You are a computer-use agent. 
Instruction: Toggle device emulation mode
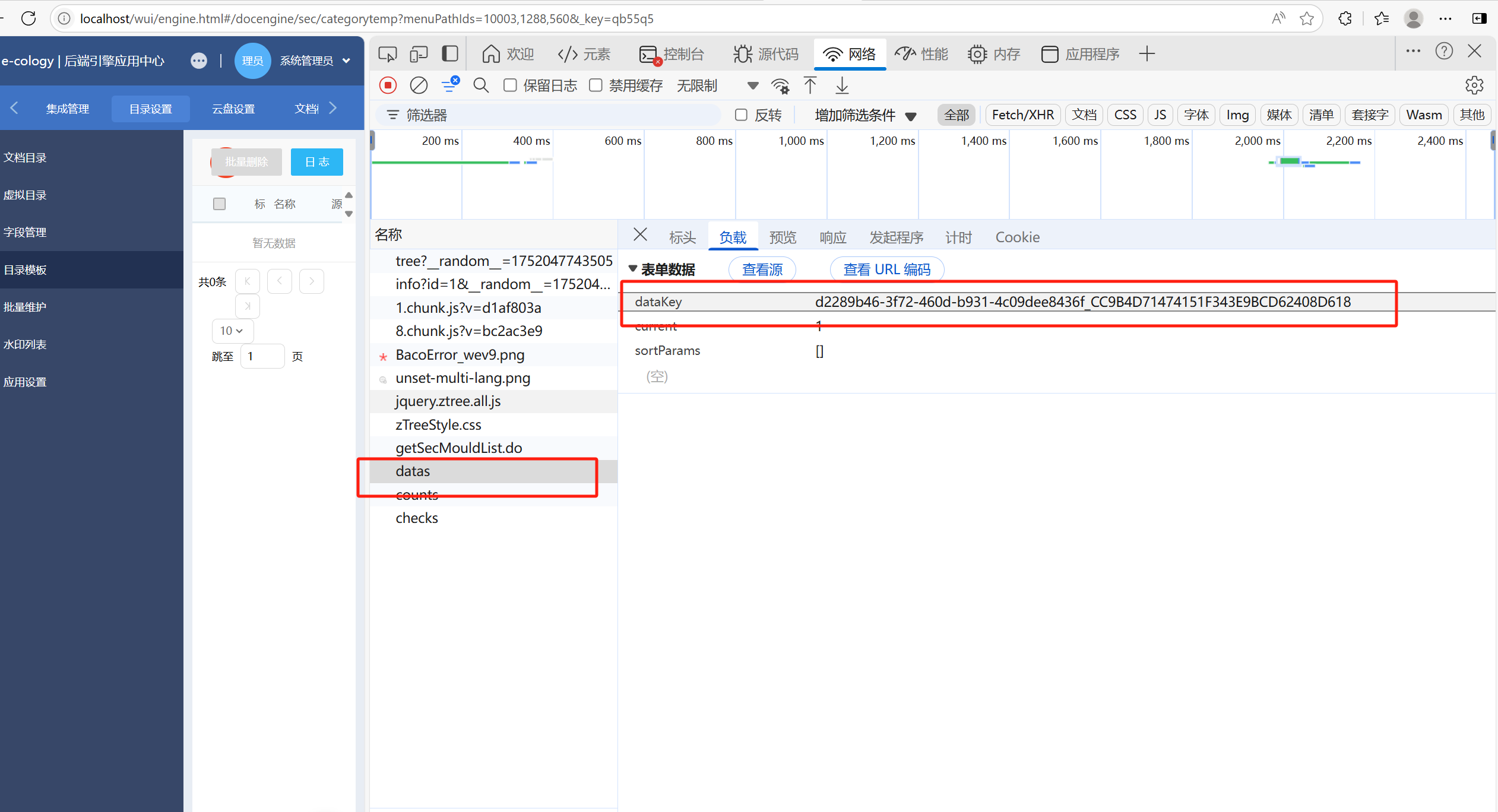pyautogui.click(x=418, y=53)
